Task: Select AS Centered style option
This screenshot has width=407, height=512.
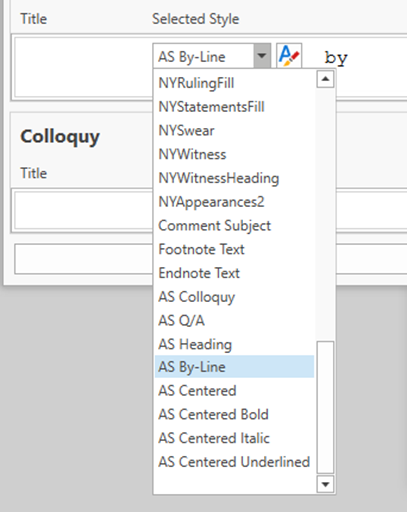Action: click(235, 391)
